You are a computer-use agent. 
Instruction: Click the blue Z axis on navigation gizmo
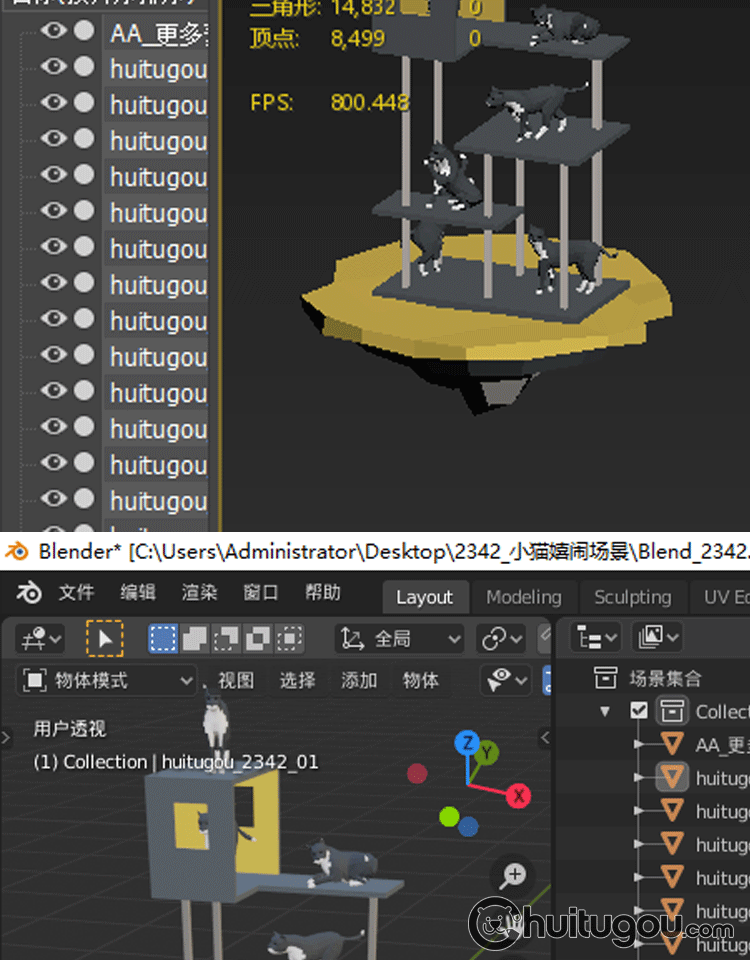466,743
